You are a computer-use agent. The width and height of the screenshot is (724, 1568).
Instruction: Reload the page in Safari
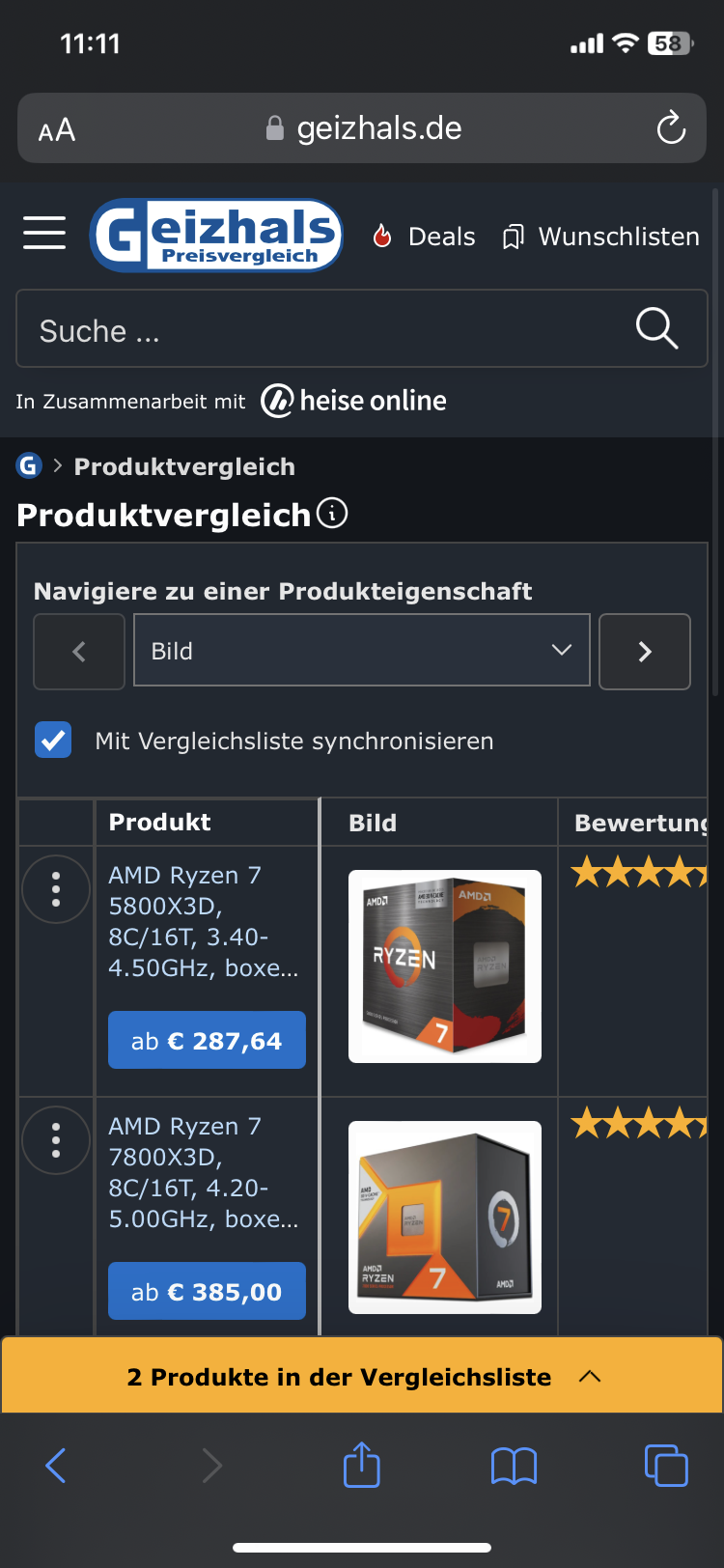(671, 127)
